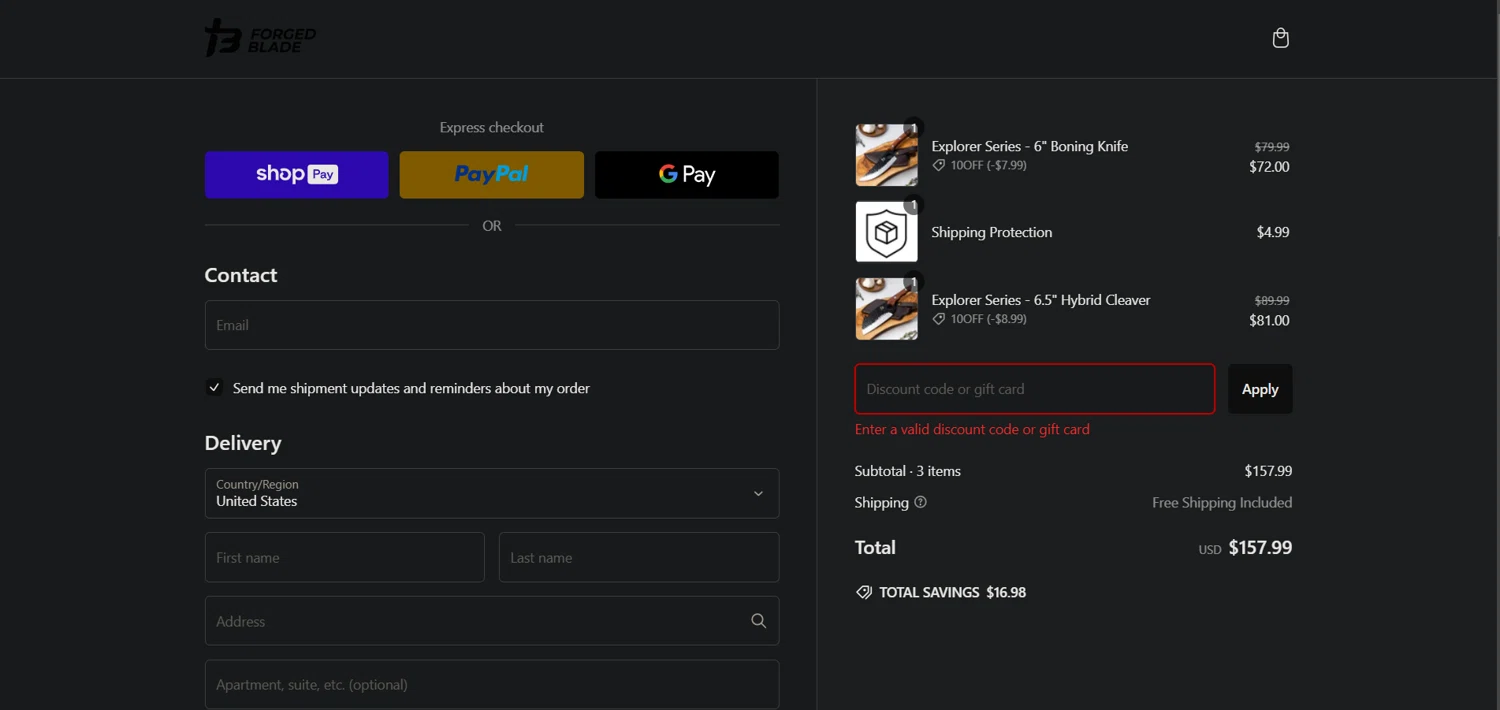Click the 'Enter a valid discount code' error text
The image size is (1500, 710).
[972, 429]
